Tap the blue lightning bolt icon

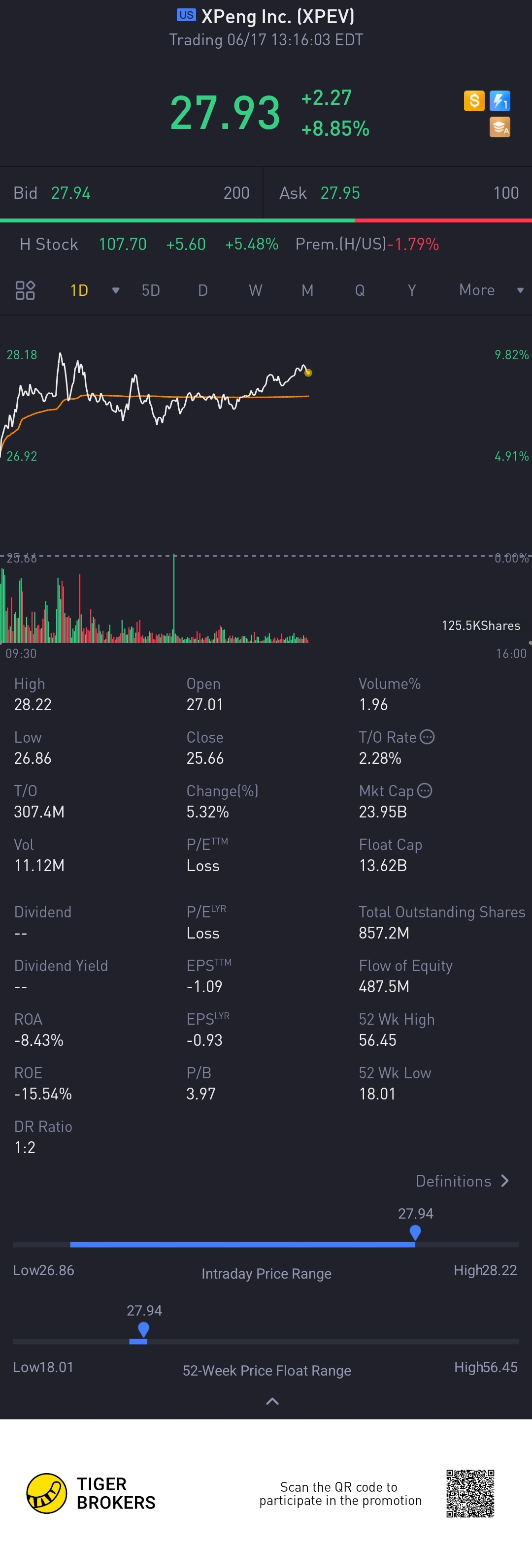click(499, 100)
